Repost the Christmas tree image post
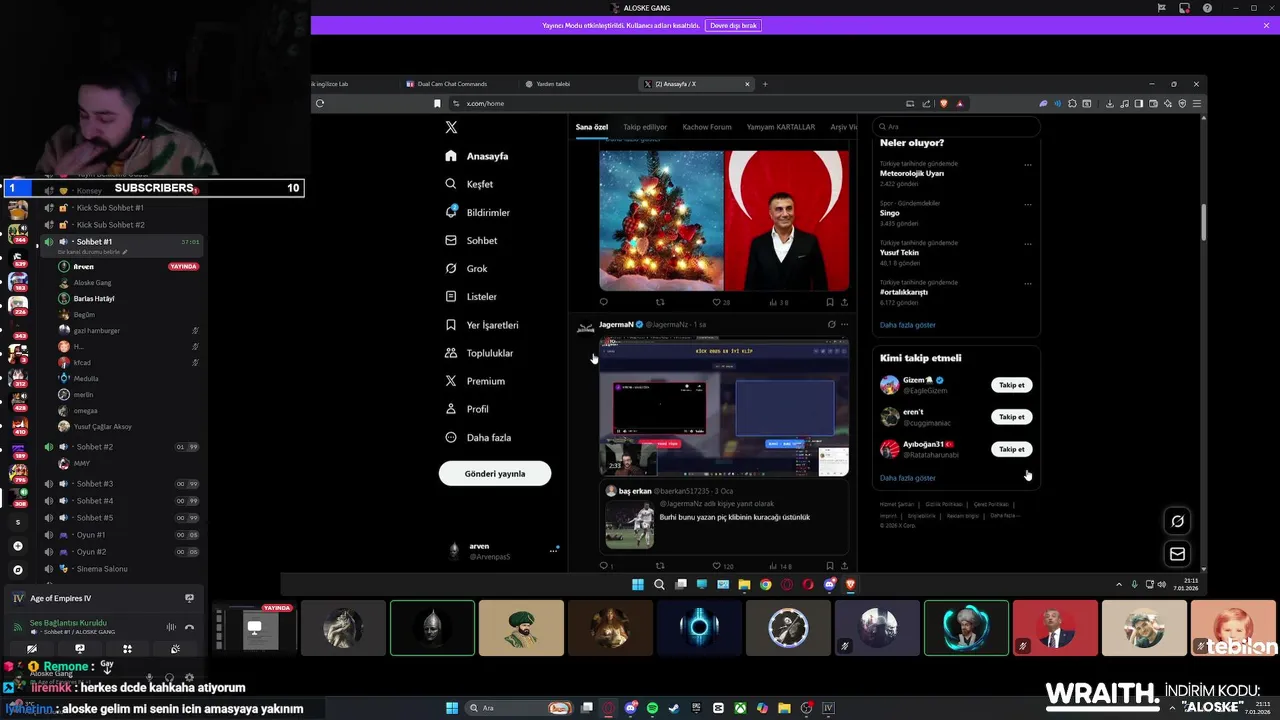 coord(659,302)
